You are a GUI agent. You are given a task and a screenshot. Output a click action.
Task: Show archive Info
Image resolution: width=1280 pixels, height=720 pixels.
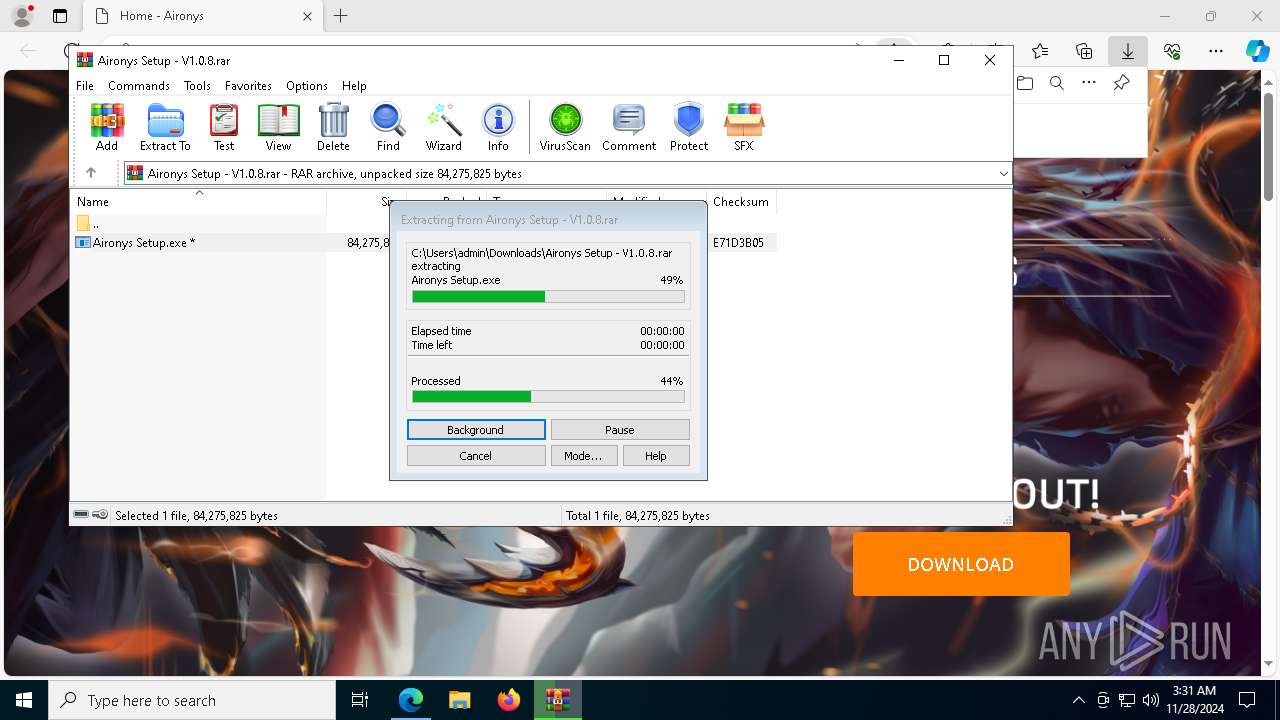coord(498,127)
